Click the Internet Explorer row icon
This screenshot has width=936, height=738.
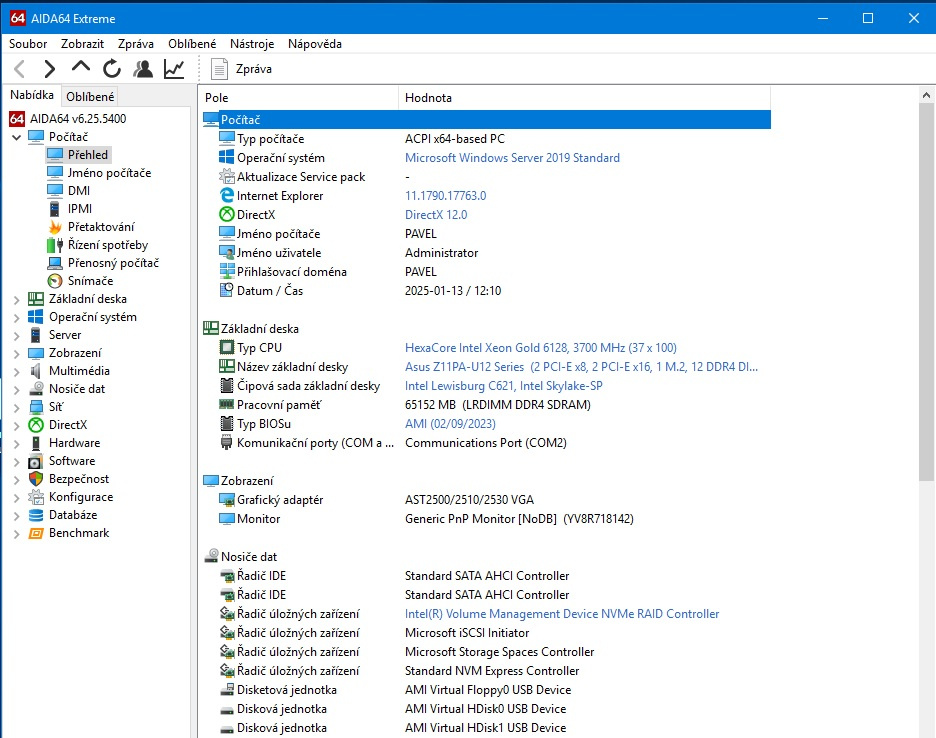click(x=227, y=195)
